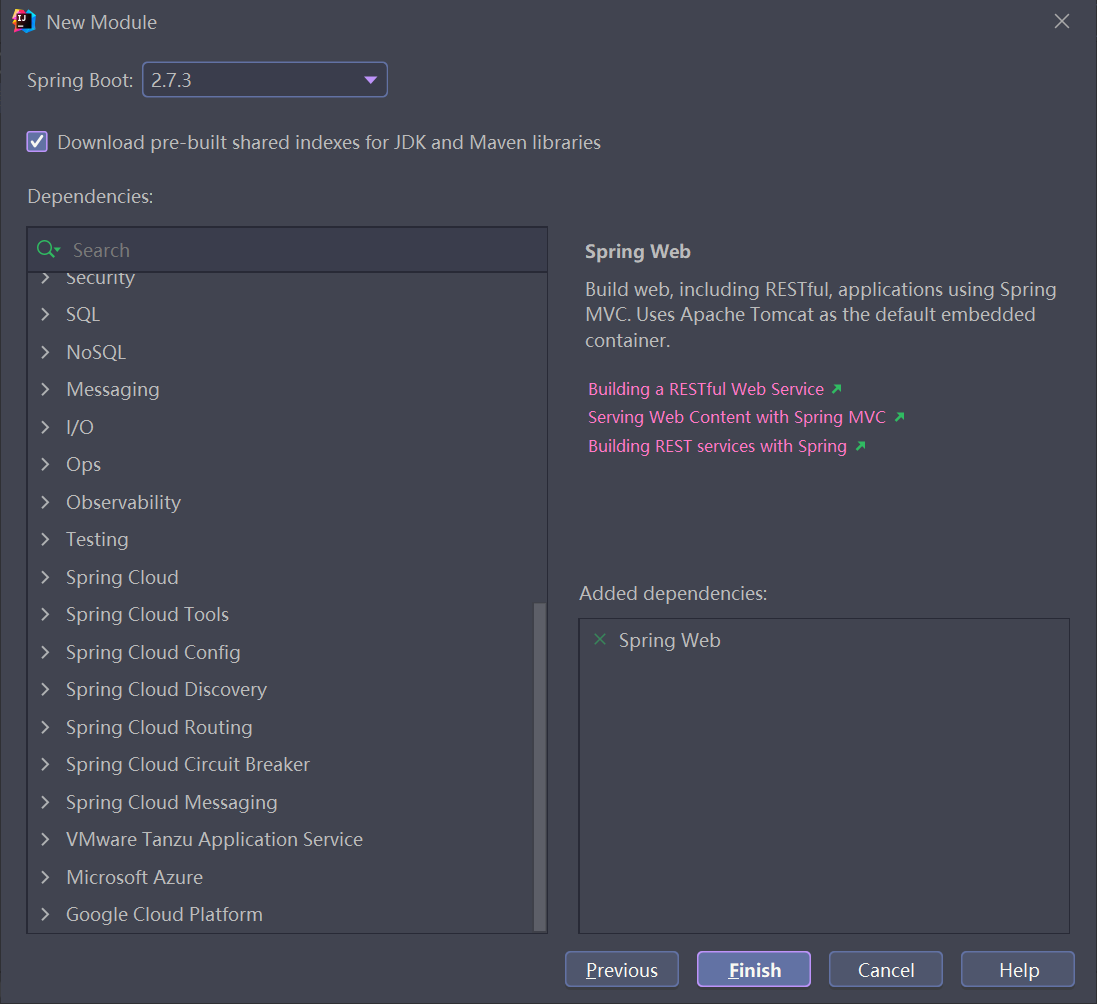The height and width of the screenshot is (1004, 1097).
Task: Close the New Module dialog
Action: tap(1061, 22)
